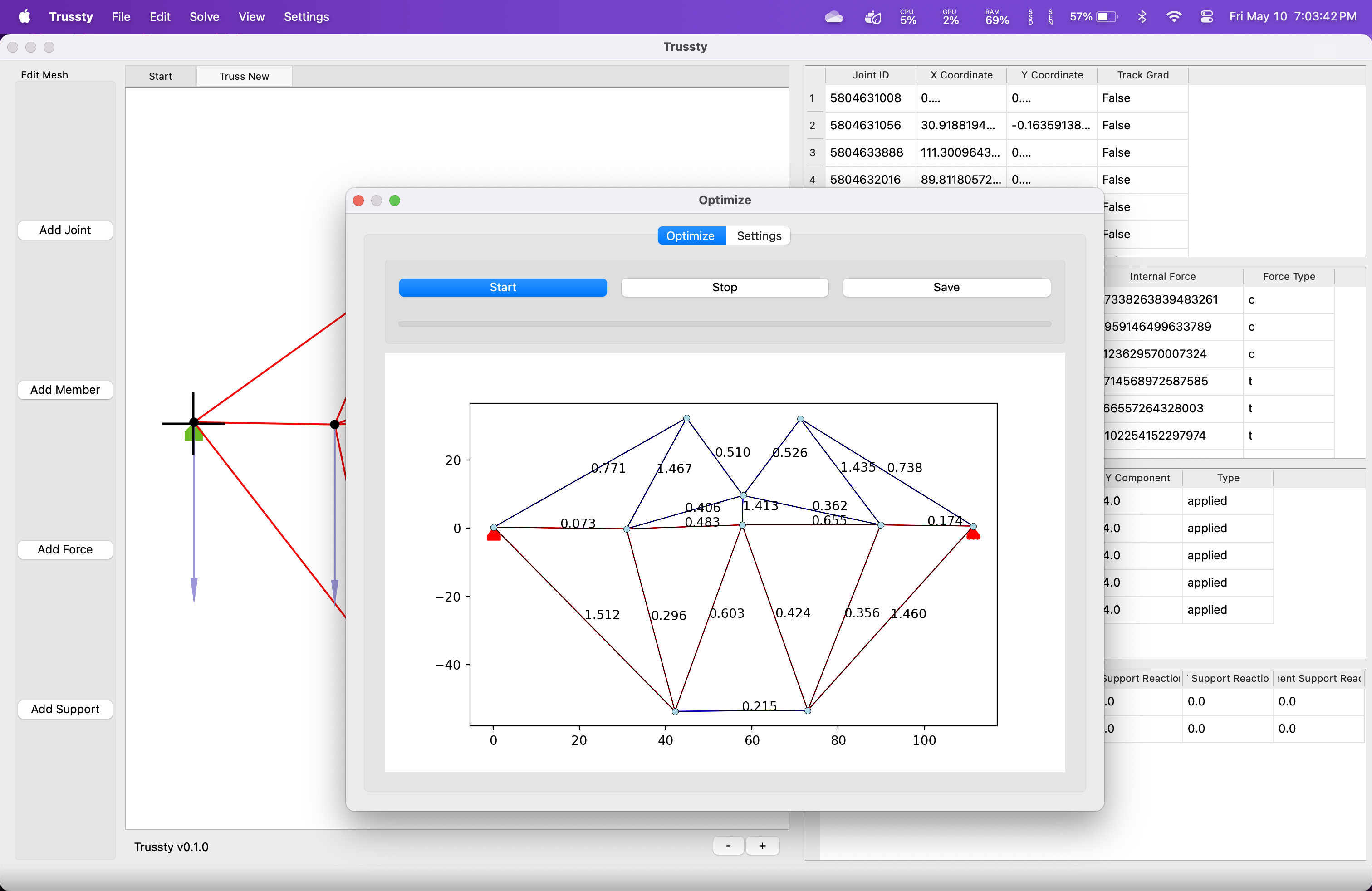Open the File menu
Image resolution: width=1372 pixels, height=891 pixels.
pos(121,17)
